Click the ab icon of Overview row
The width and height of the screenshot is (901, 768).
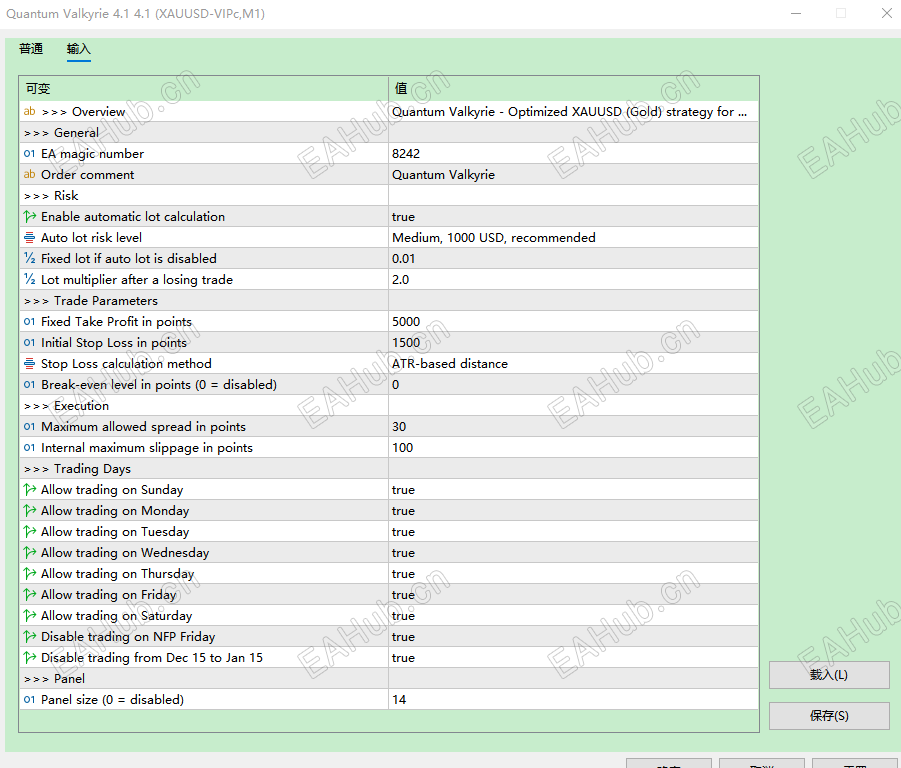click(29, 111)
